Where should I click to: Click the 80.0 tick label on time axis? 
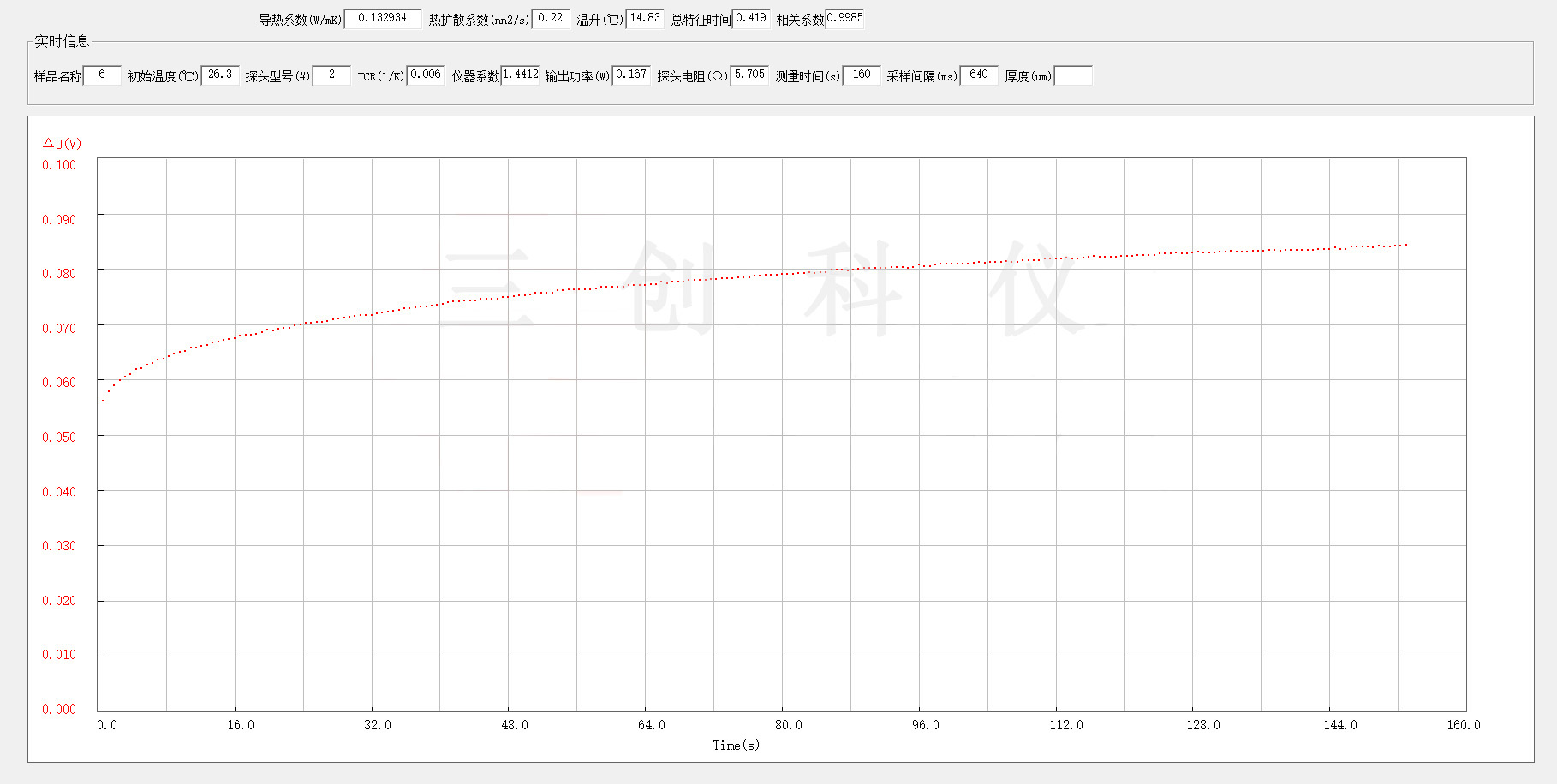tap(788, 725)
